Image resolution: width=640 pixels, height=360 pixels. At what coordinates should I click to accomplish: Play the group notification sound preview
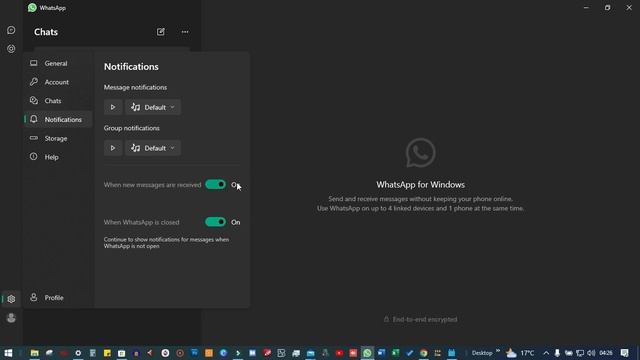click(113, 148)
